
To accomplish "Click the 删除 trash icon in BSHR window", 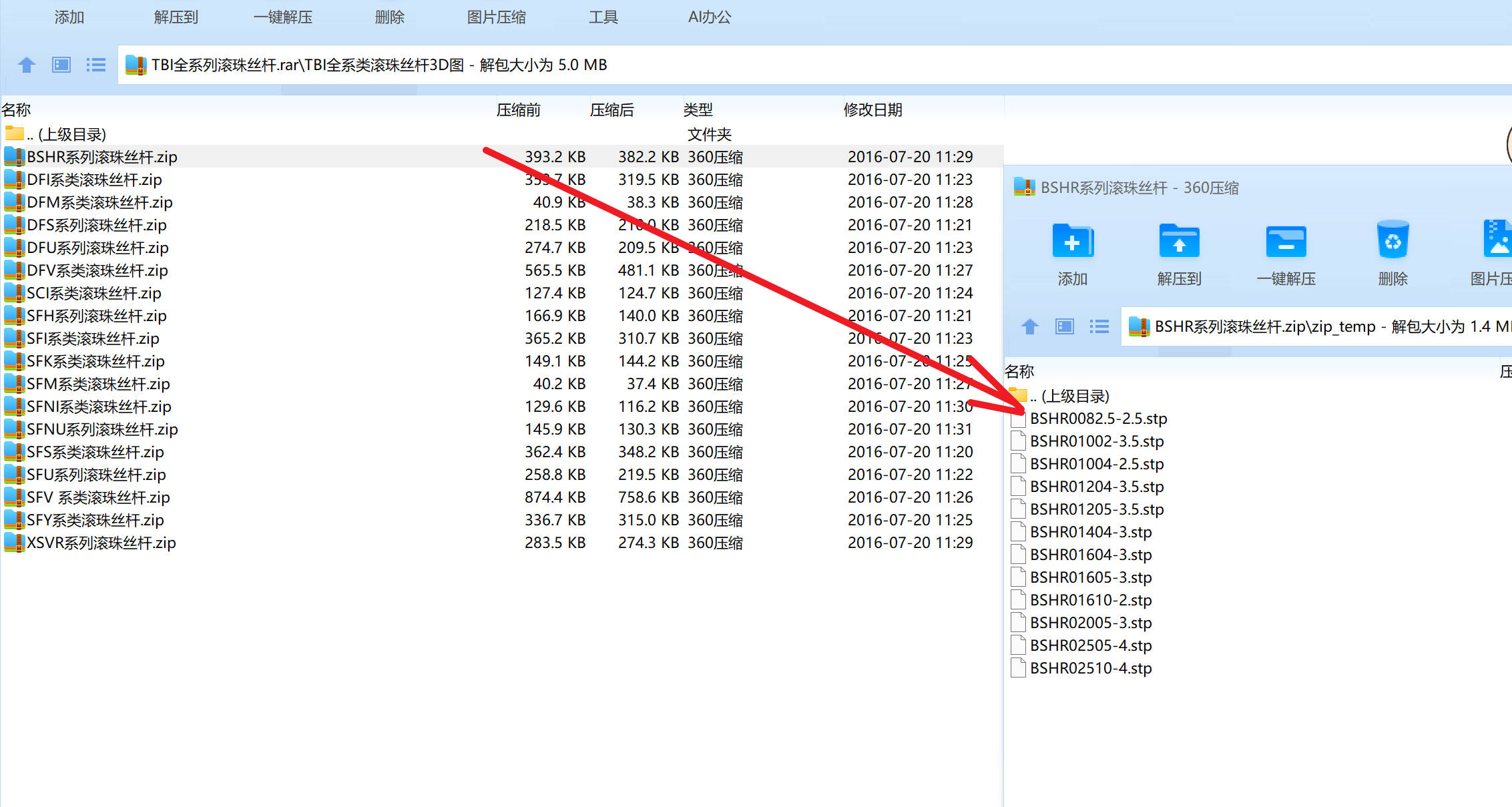I will tap(1393, 240).
